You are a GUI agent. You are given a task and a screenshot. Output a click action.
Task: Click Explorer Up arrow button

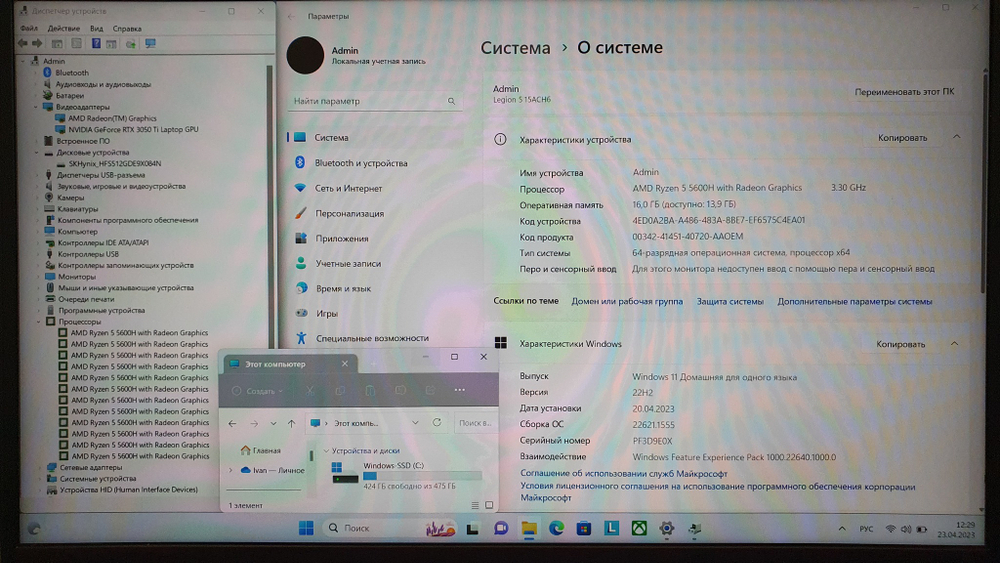click(x=291, y=423)
